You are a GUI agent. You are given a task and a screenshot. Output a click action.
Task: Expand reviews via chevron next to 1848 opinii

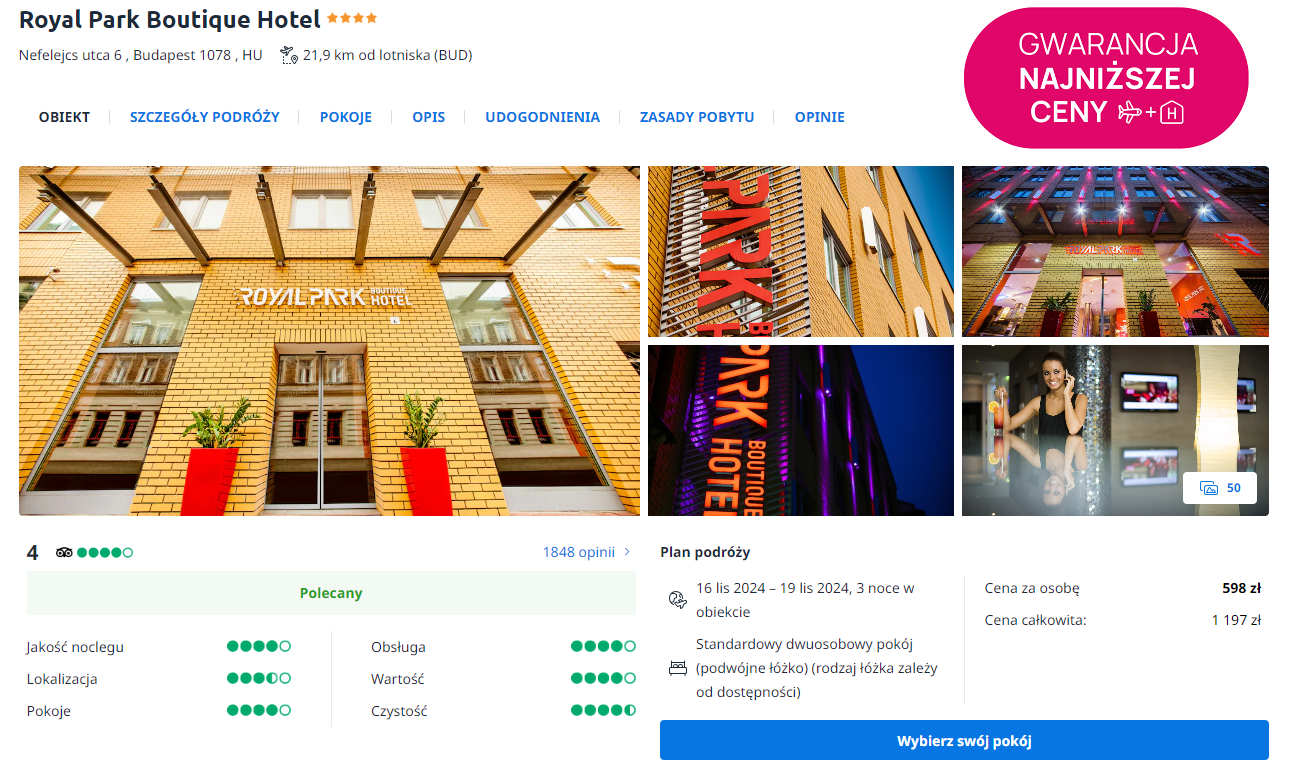click(x=627, y=552)
